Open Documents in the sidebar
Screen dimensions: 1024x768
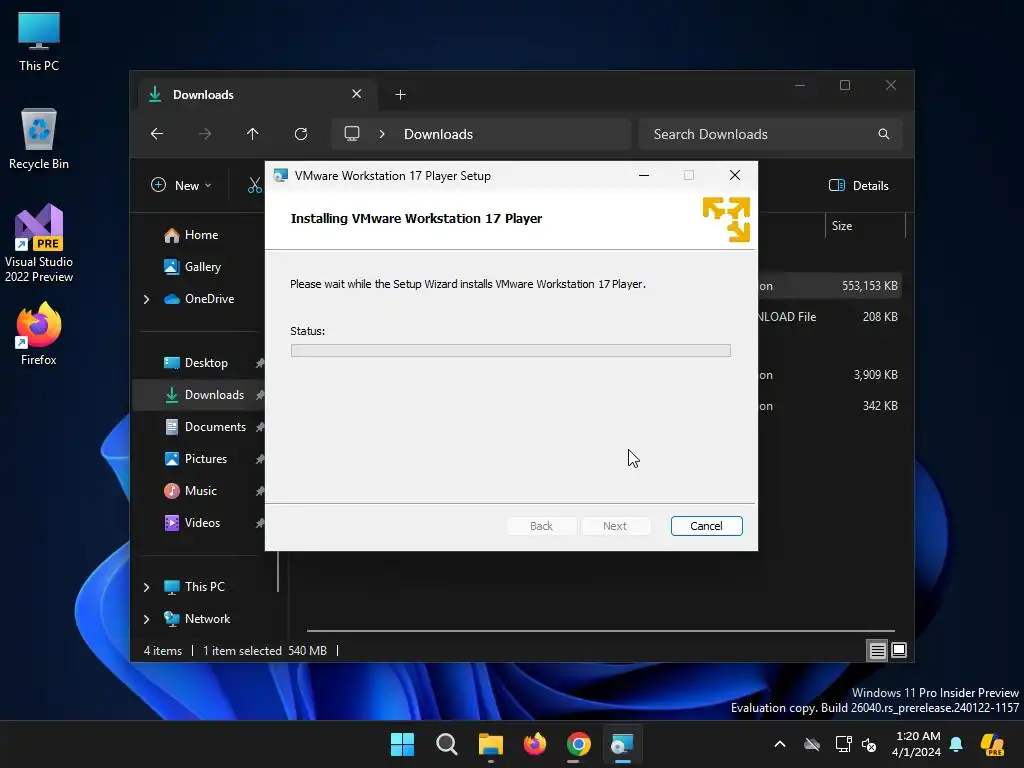[215, 427]
